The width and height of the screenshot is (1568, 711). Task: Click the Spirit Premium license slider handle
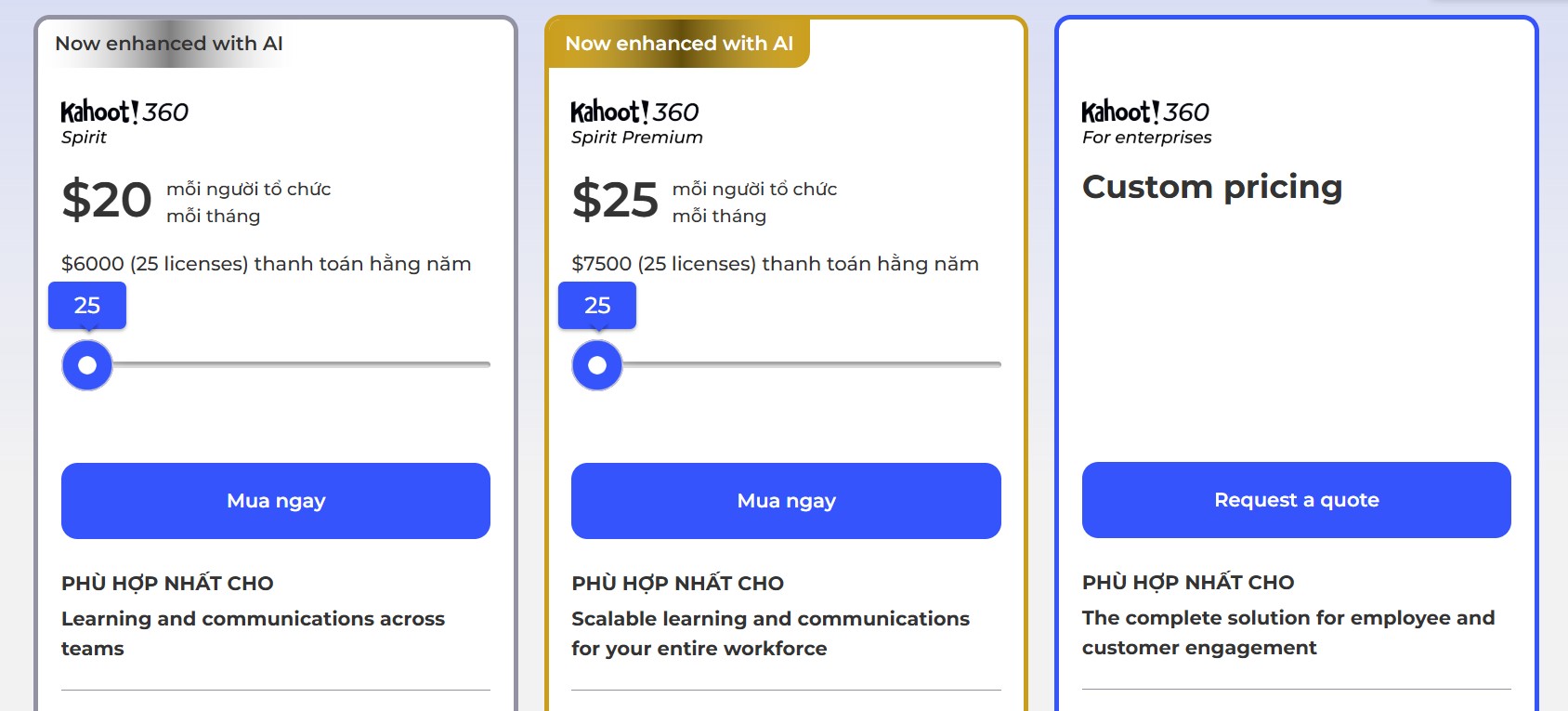click(597, 365)
